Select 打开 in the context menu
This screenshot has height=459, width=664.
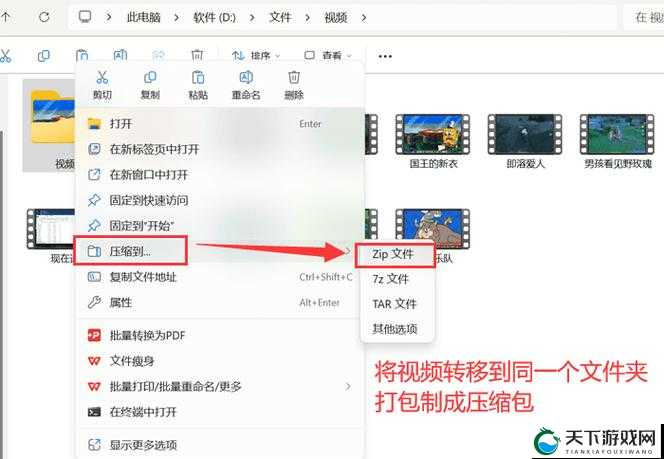219,124
